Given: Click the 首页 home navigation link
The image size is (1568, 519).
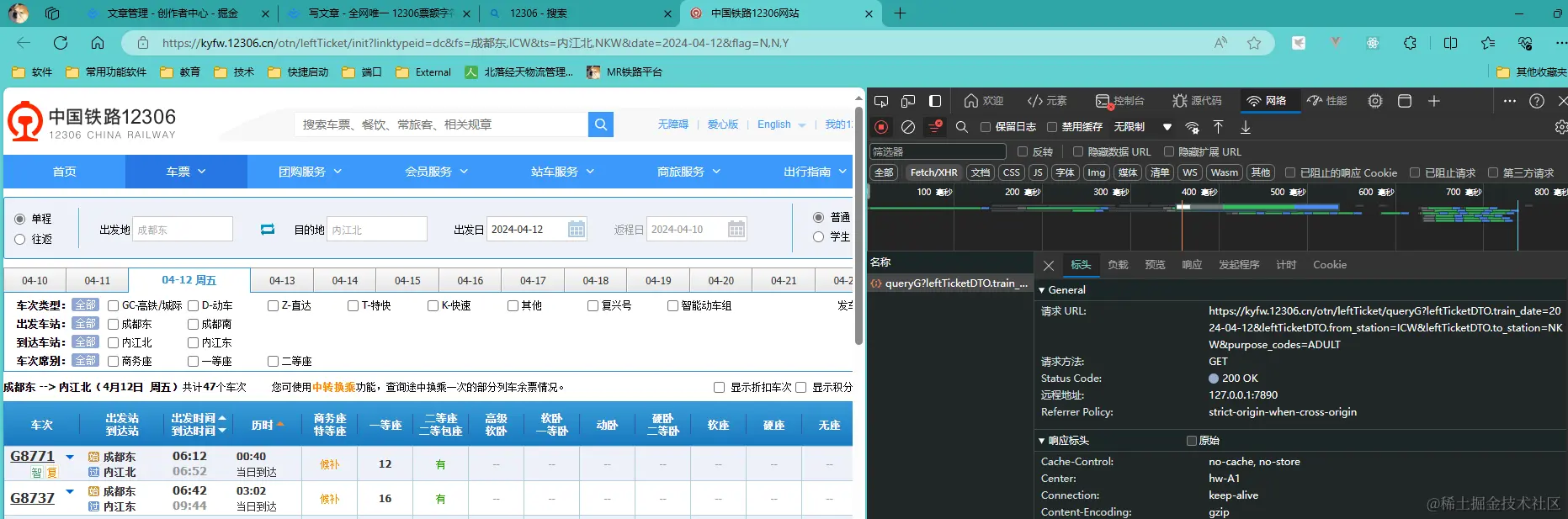Looking at the screenshot, I should pos(65,172).
